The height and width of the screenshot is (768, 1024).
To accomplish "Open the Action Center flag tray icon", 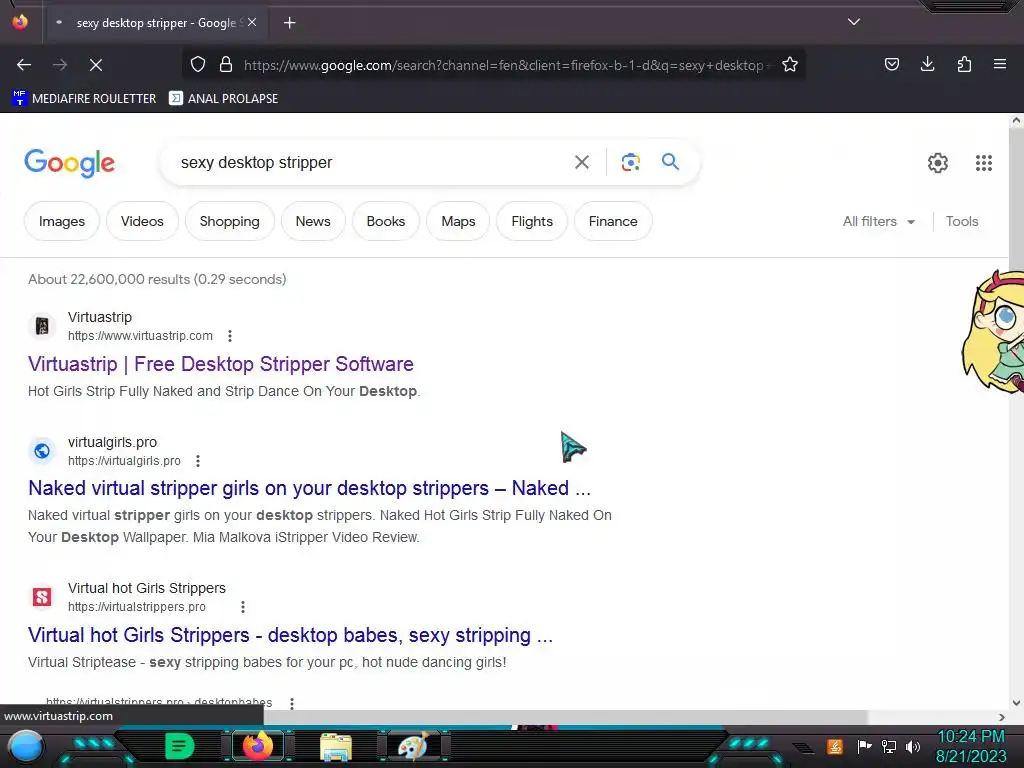I will point(864,746).
